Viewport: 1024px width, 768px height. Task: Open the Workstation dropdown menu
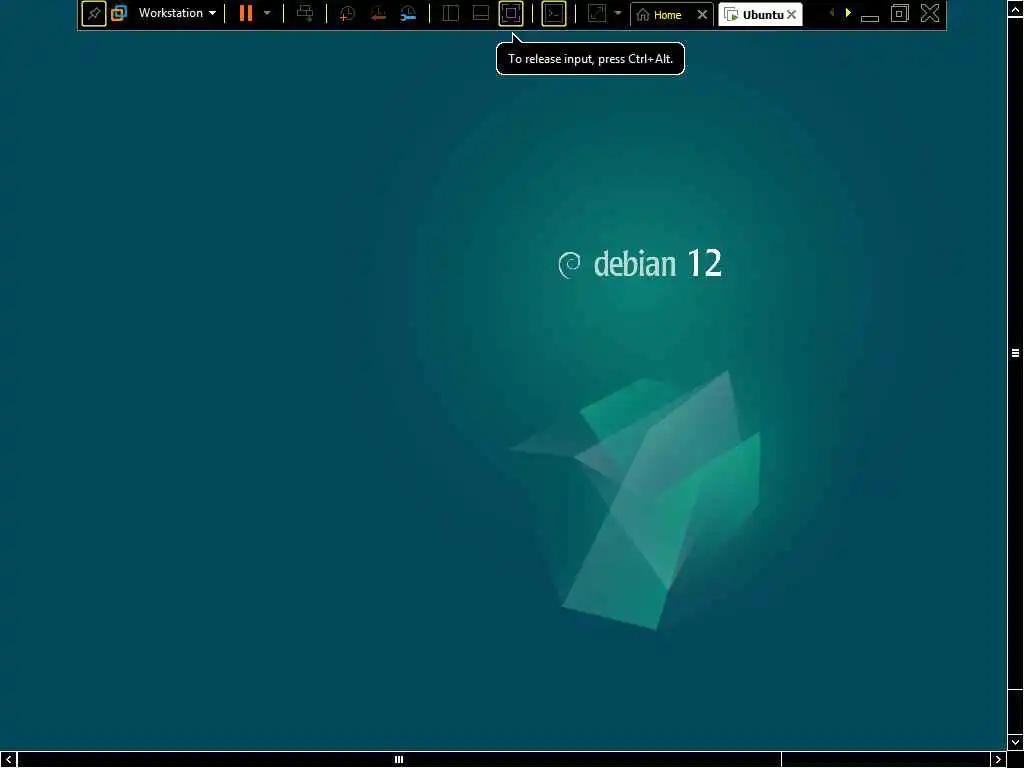click(x=177, y=13)
